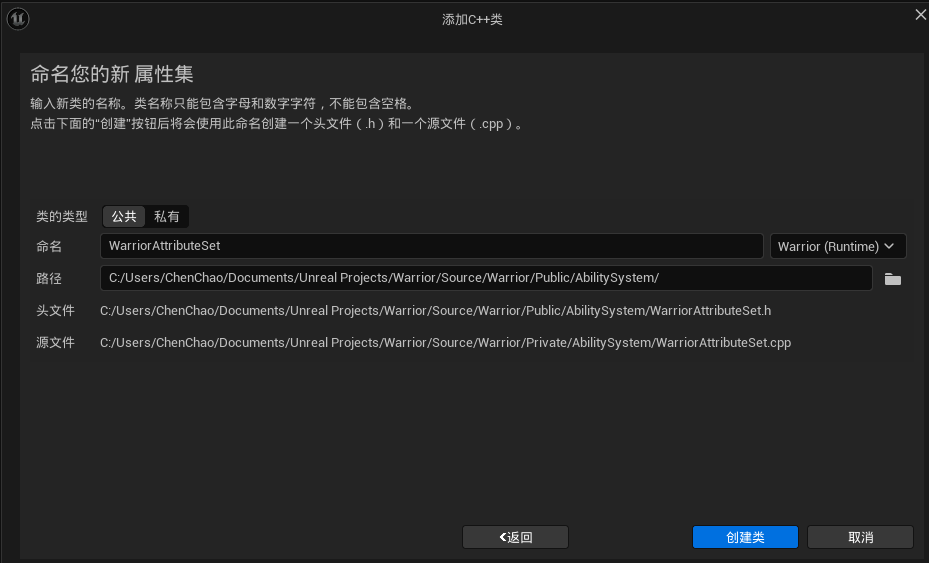Click the 头文件 label
Viewport: 929px width, 563px height.
pos(55,311)
